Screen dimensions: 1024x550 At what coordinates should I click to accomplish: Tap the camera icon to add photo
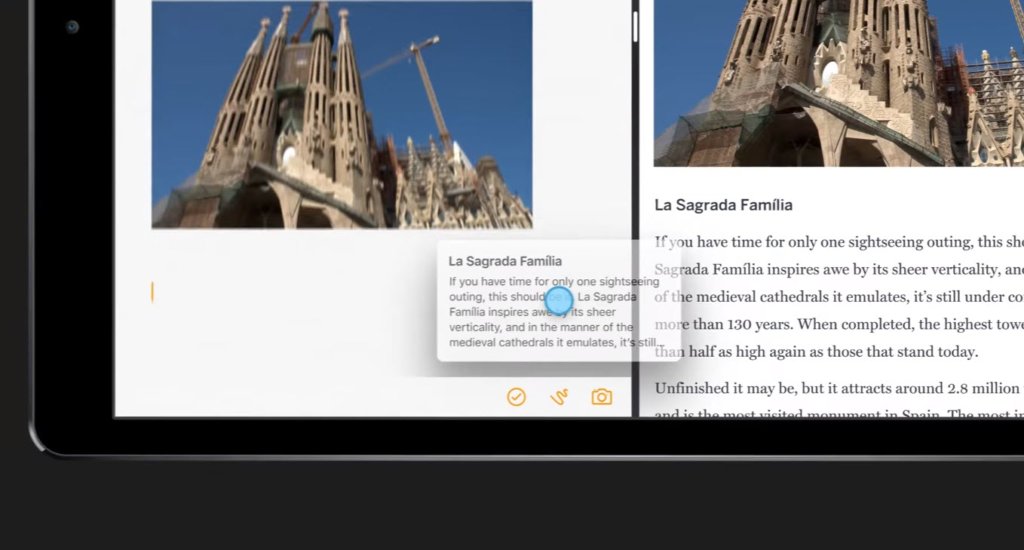601,397
